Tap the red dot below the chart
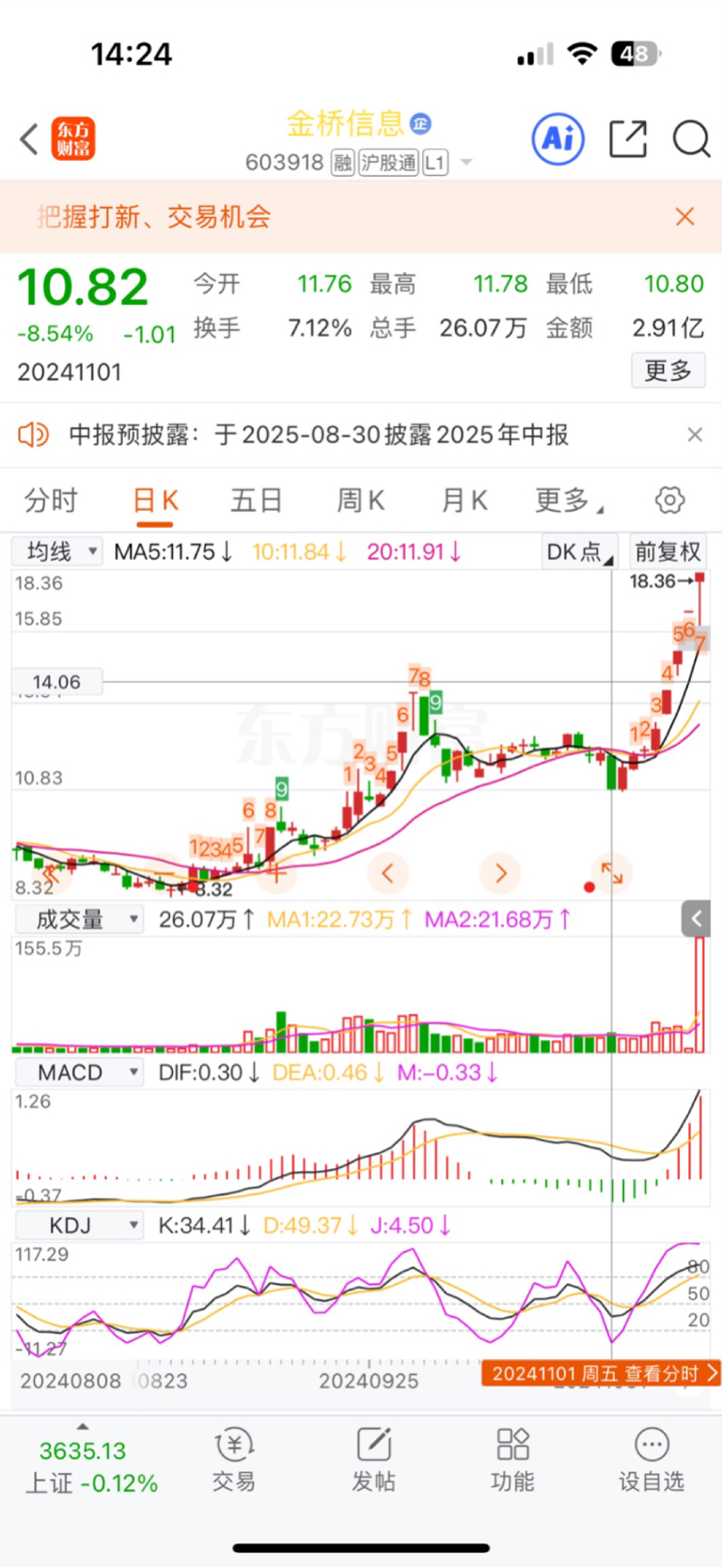The width and height of the screenshot is (722, 1568). (589, 887)
